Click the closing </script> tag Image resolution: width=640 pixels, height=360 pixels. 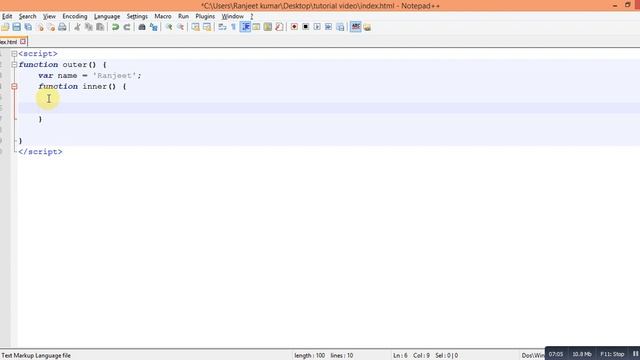40,152
